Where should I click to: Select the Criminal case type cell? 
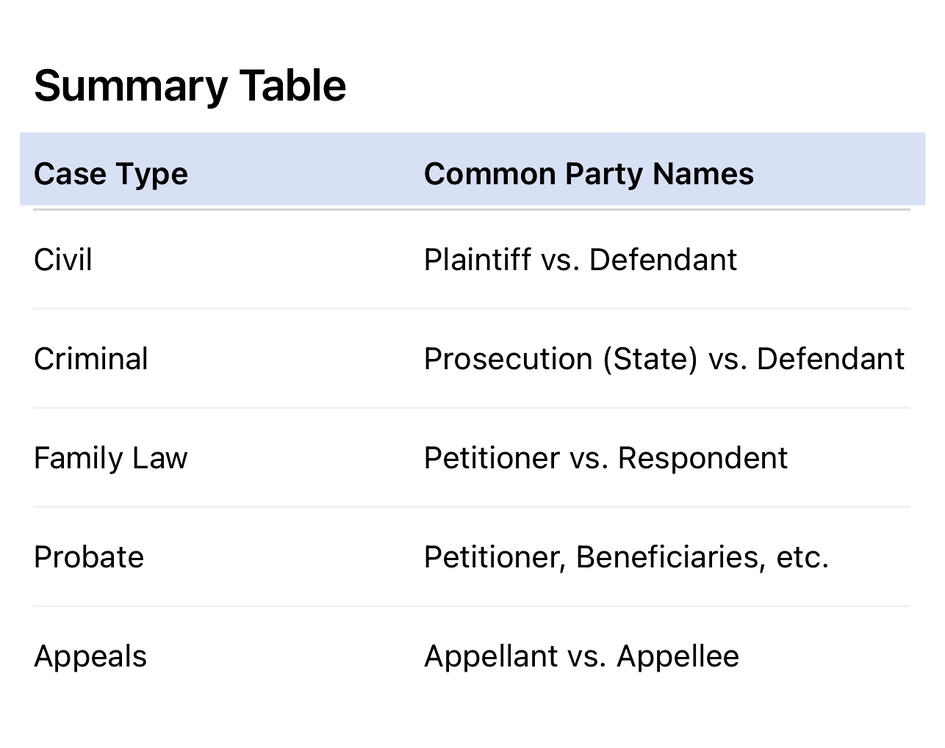[91, 359]
